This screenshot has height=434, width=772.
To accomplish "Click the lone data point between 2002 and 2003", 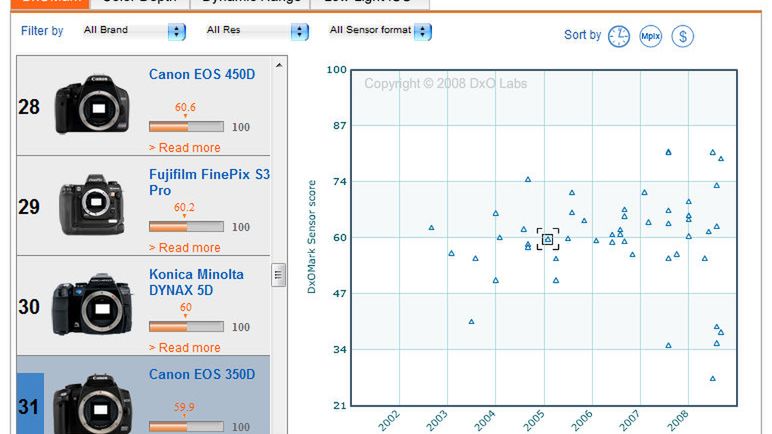I will pyautogui.click(x=431, y=228).
